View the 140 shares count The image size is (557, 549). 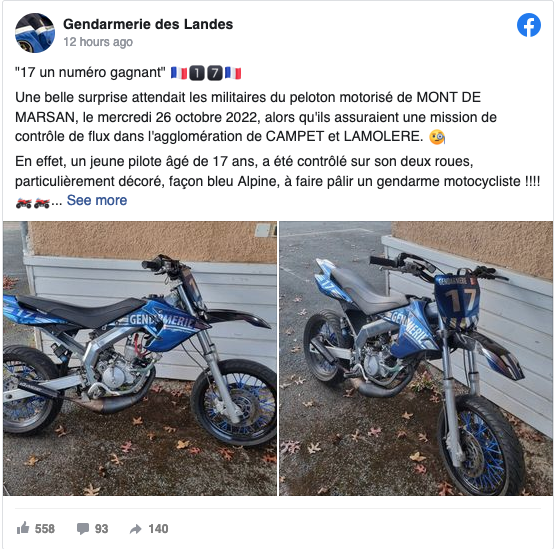pos(158,529)
